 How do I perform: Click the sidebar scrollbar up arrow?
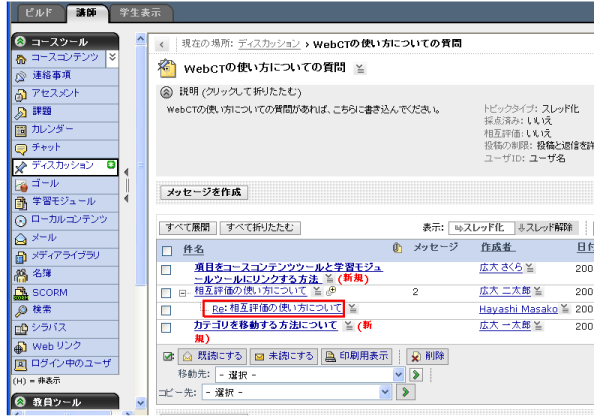(x=140, y=39)
